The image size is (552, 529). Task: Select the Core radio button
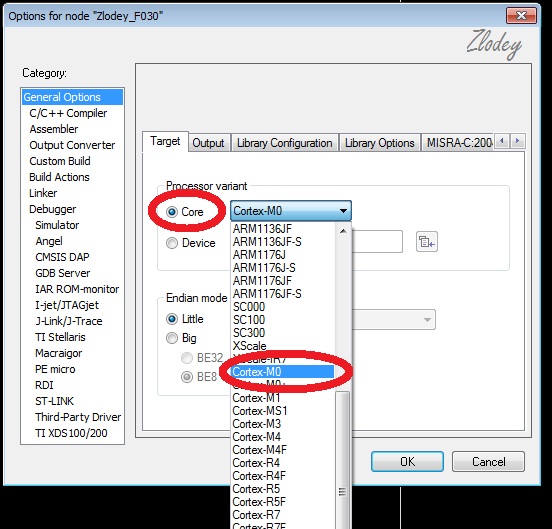(x=172, y=212)
